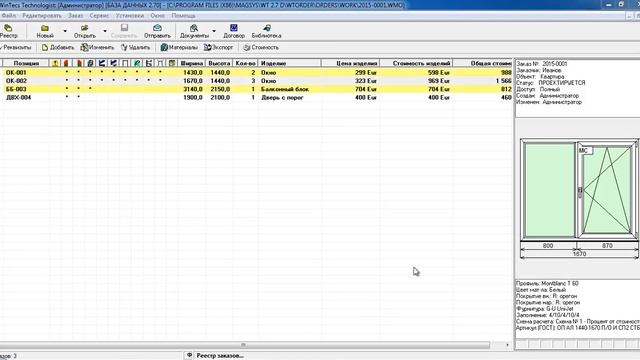640x360 pixels.
Task: Open the Документы toolbar button
Action: pos(194,31)
